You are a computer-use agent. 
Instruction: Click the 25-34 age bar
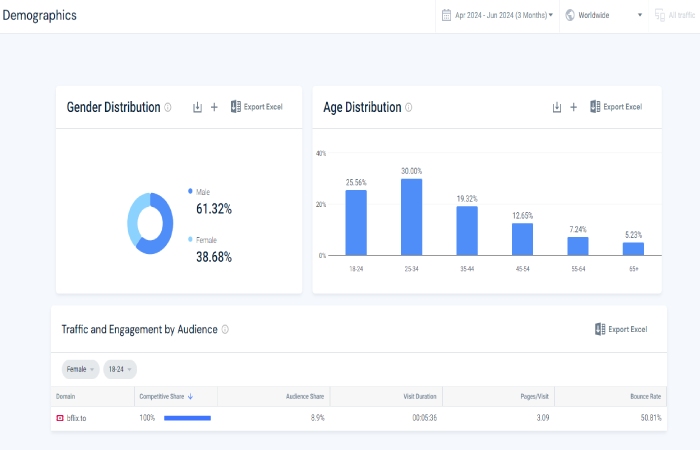tap(412, 217)
